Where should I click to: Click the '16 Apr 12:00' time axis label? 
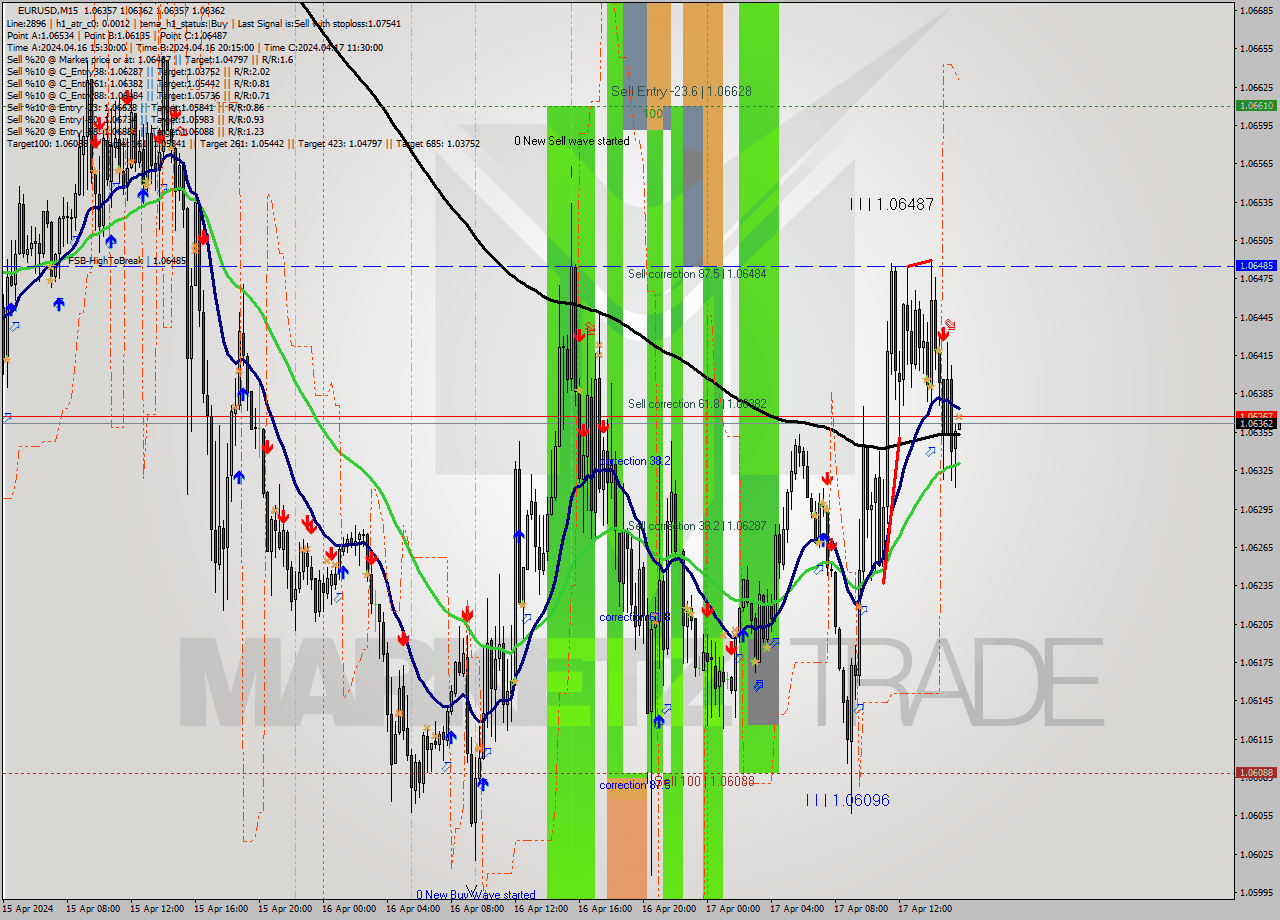click(x=540, y=909)
